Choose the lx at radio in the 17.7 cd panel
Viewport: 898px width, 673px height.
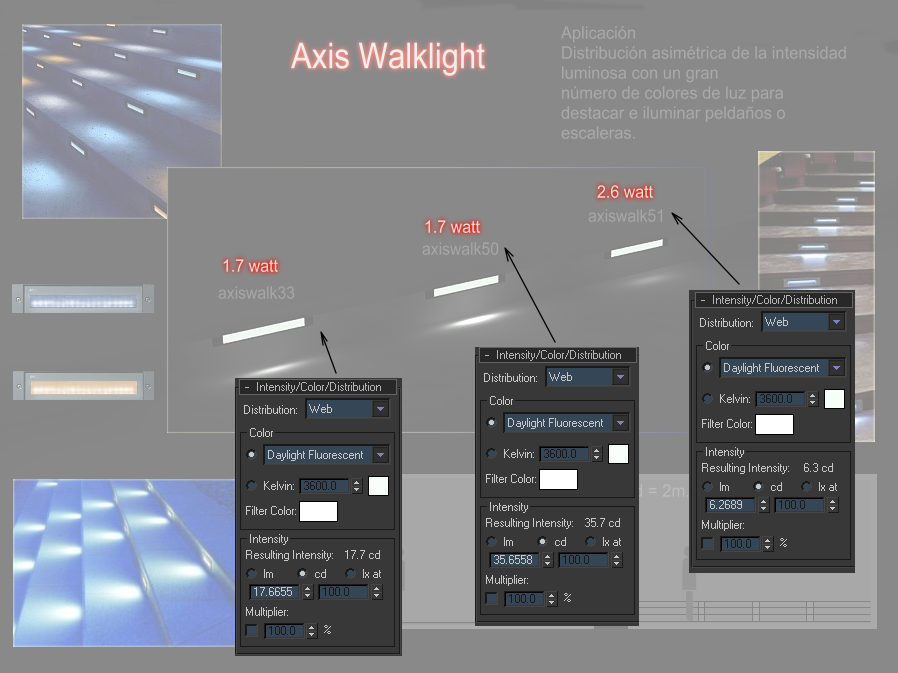coord(350,573)
